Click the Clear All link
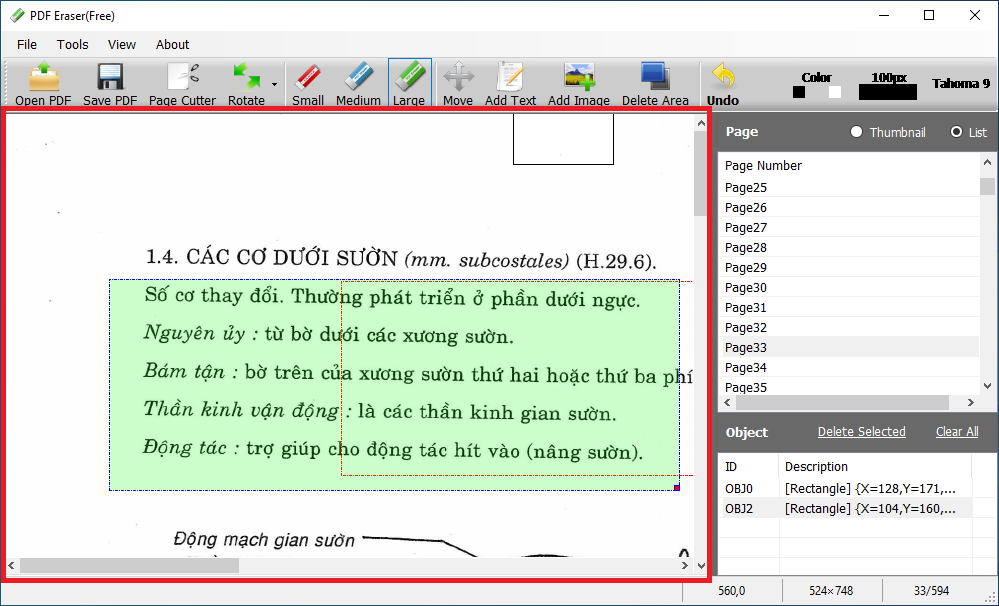Screen dimensions: 999x606 pyautogui.click(x=957, y=432)
